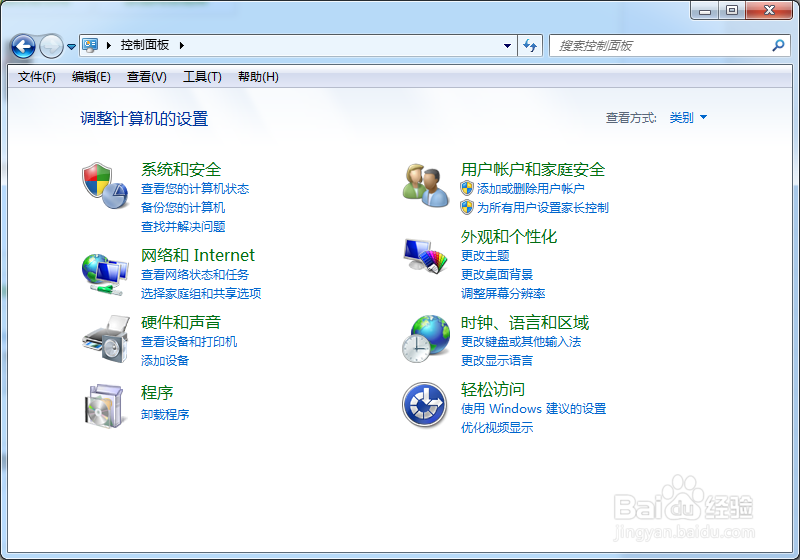Viewport: 800px width, 560px height.
Task: Click 查看网络状态和任务 link
Action: tap(195, 274)
